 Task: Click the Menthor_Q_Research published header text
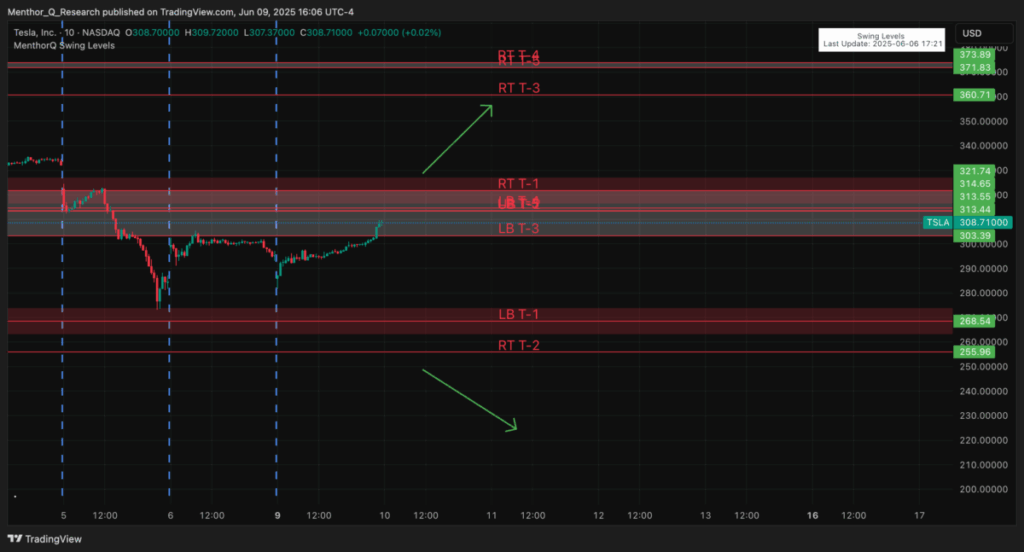pyautogui.click(x=181, y=12)
